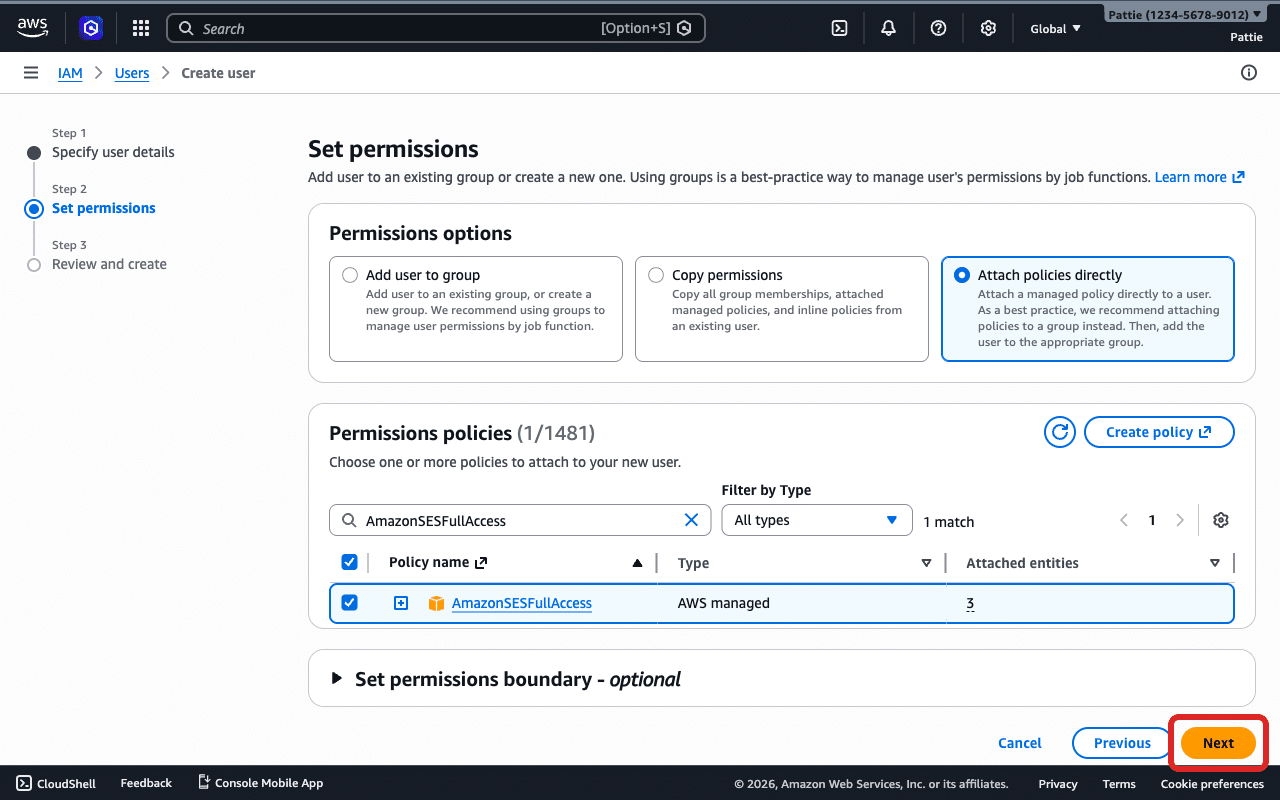Open the help question mark menu
Screen dimensions: 1280x800
click(x=938, y=28)
